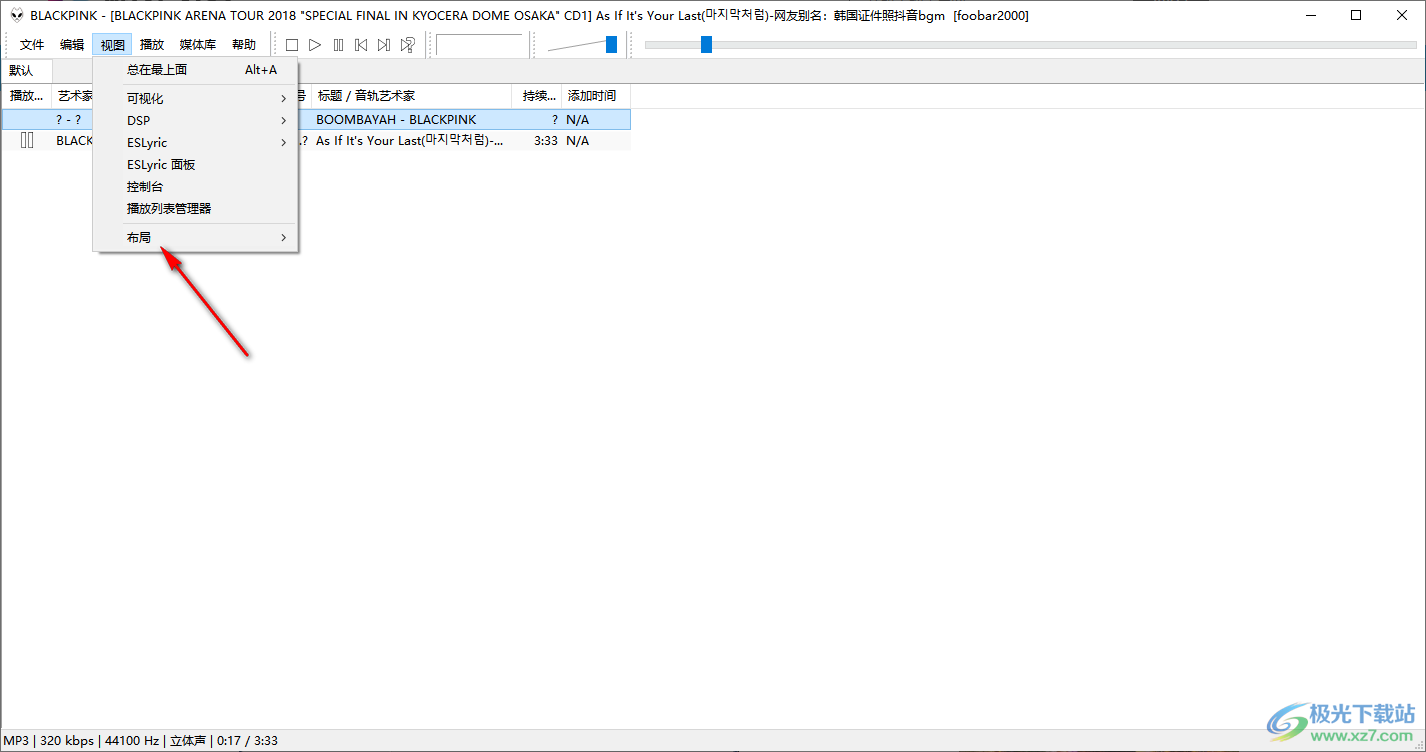This screenshot has width=1426, height=752.
Task: Sort by the 持续… duration column header
Action: coord(538,96)
